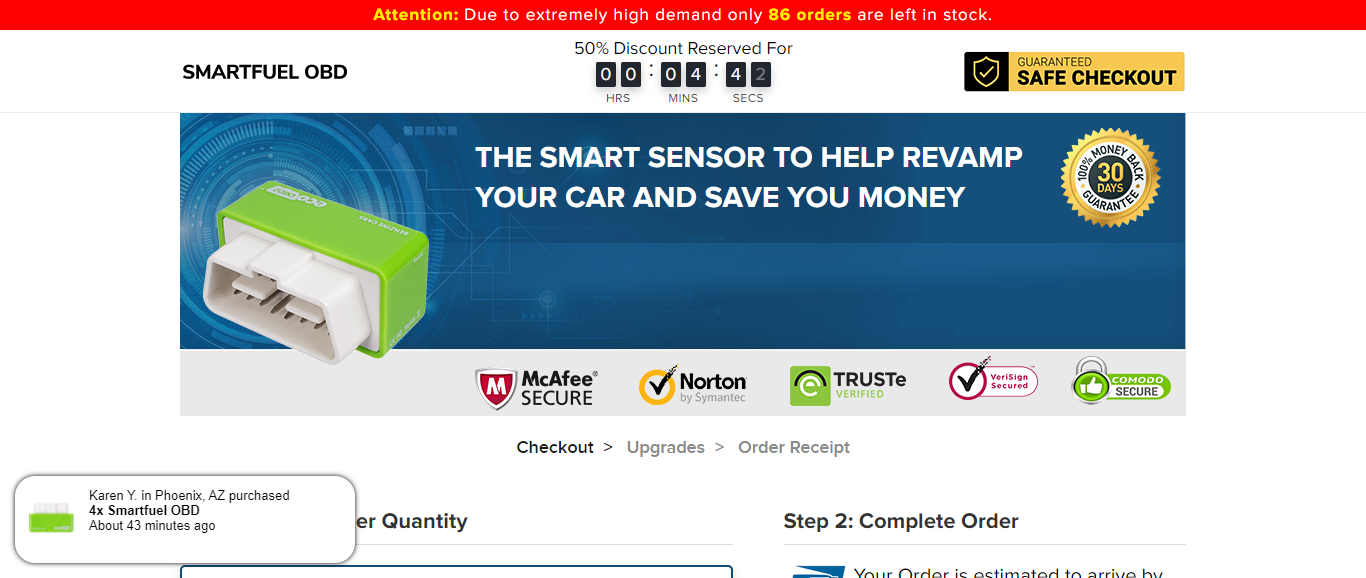
Task: Click the VeriSign Secured badge
Action: [993, 379]
